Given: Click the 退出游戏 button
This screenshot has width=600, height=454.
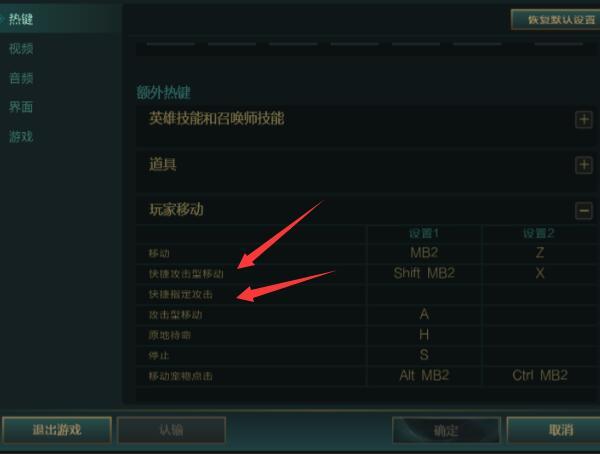Looking at the screenshot, I should [57, 430].
